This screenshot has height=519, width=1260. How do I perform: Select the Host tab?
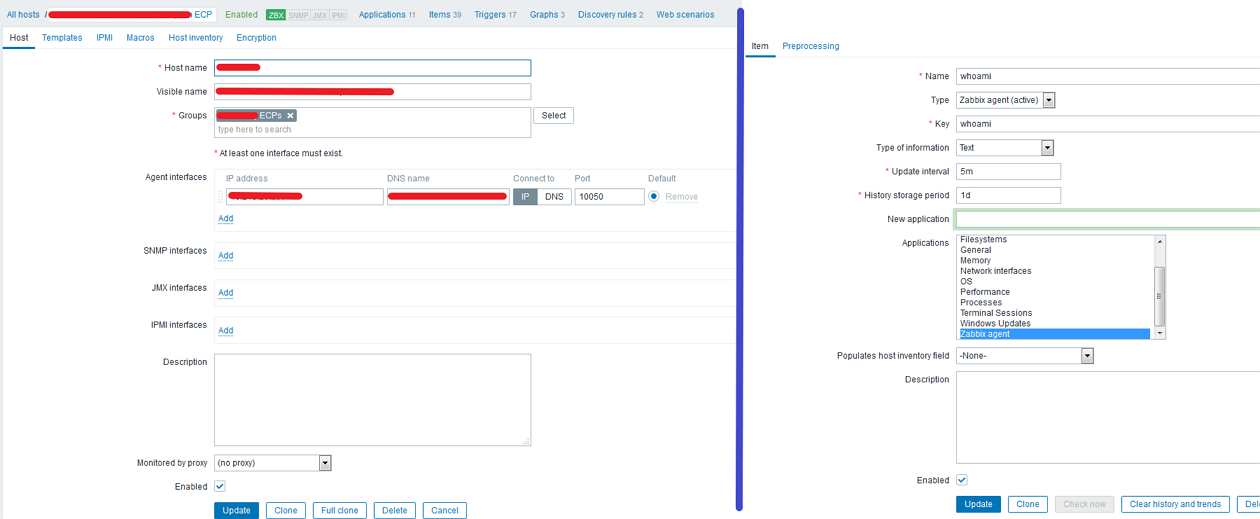point(19,38)
